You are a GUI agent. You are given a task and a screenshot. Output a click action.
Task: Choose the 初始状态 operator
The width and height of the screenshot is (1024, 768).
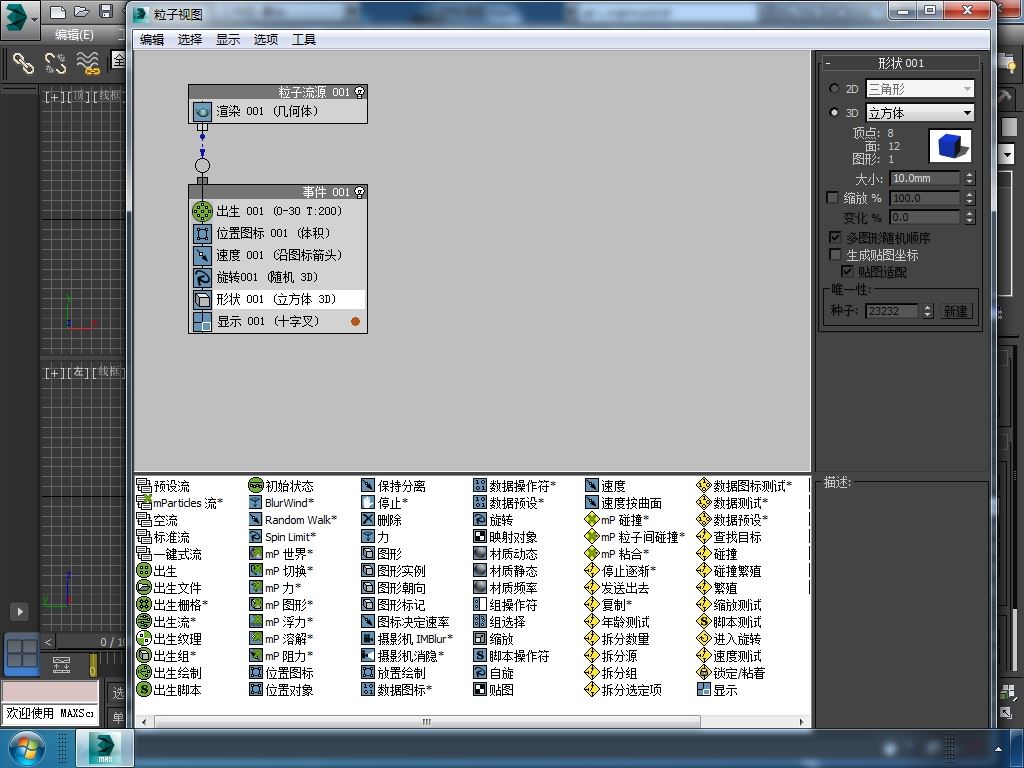coord(281,486)
